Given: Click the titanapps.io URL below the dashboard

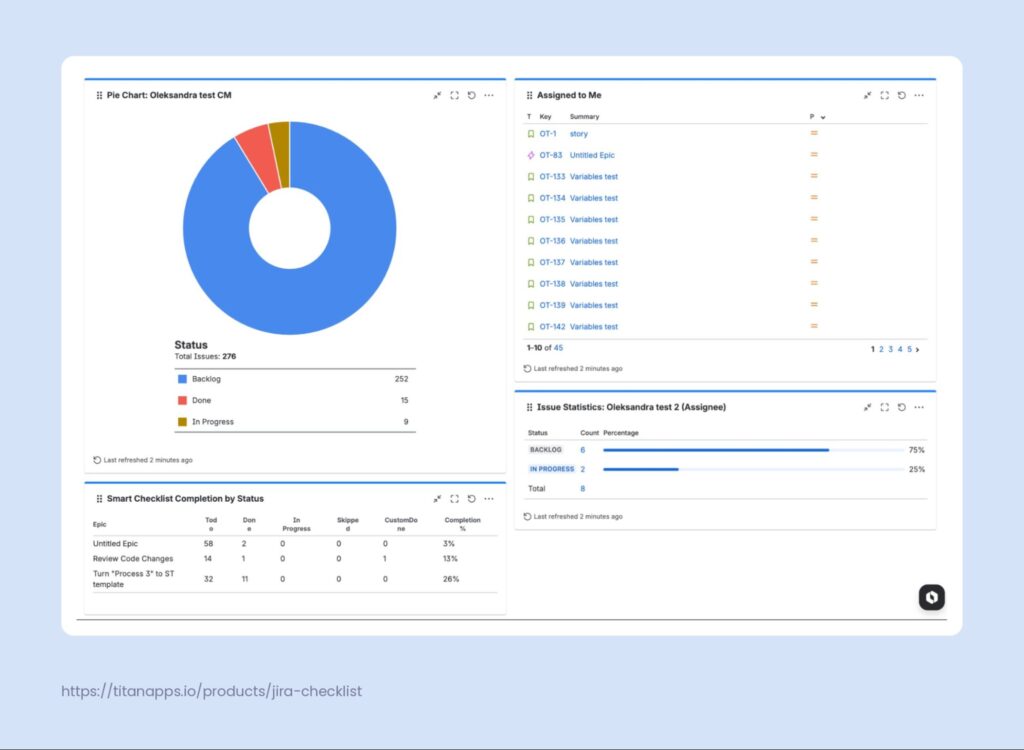Looking at the screenshot, I should [x=211, y=690].
